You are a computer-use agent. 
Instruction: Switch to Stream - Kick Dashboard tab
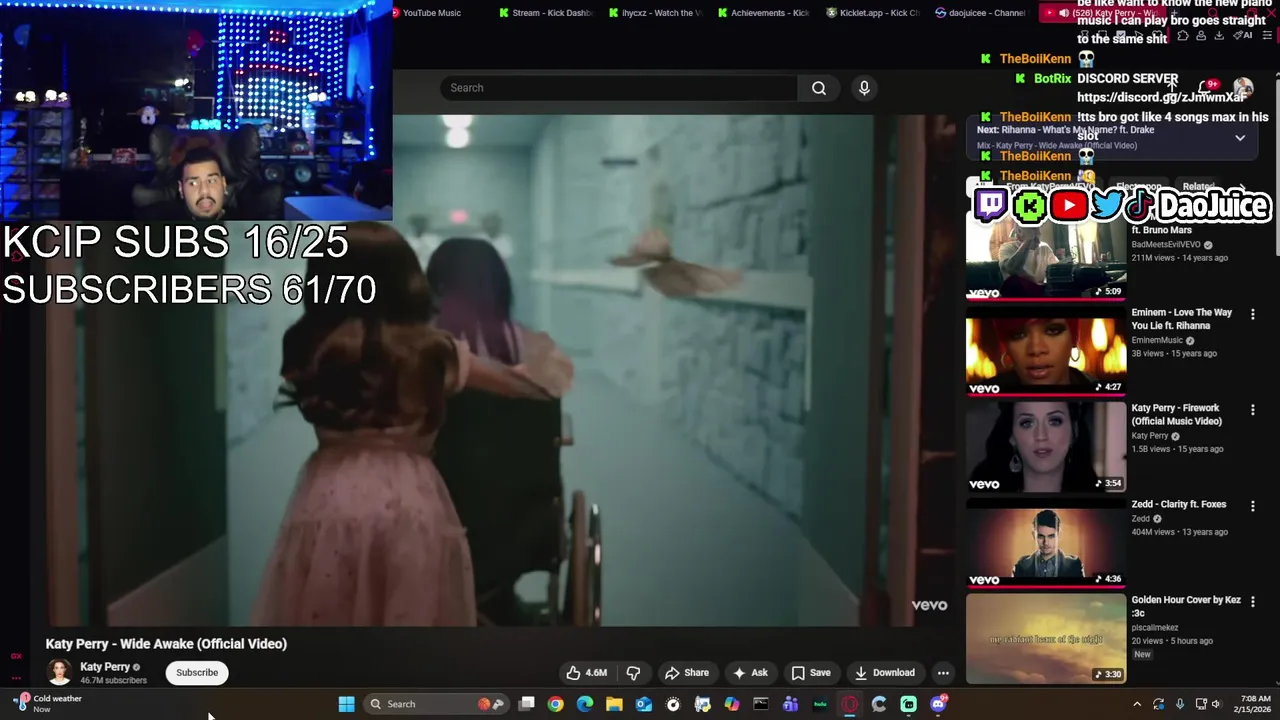[x=546, y=13]
